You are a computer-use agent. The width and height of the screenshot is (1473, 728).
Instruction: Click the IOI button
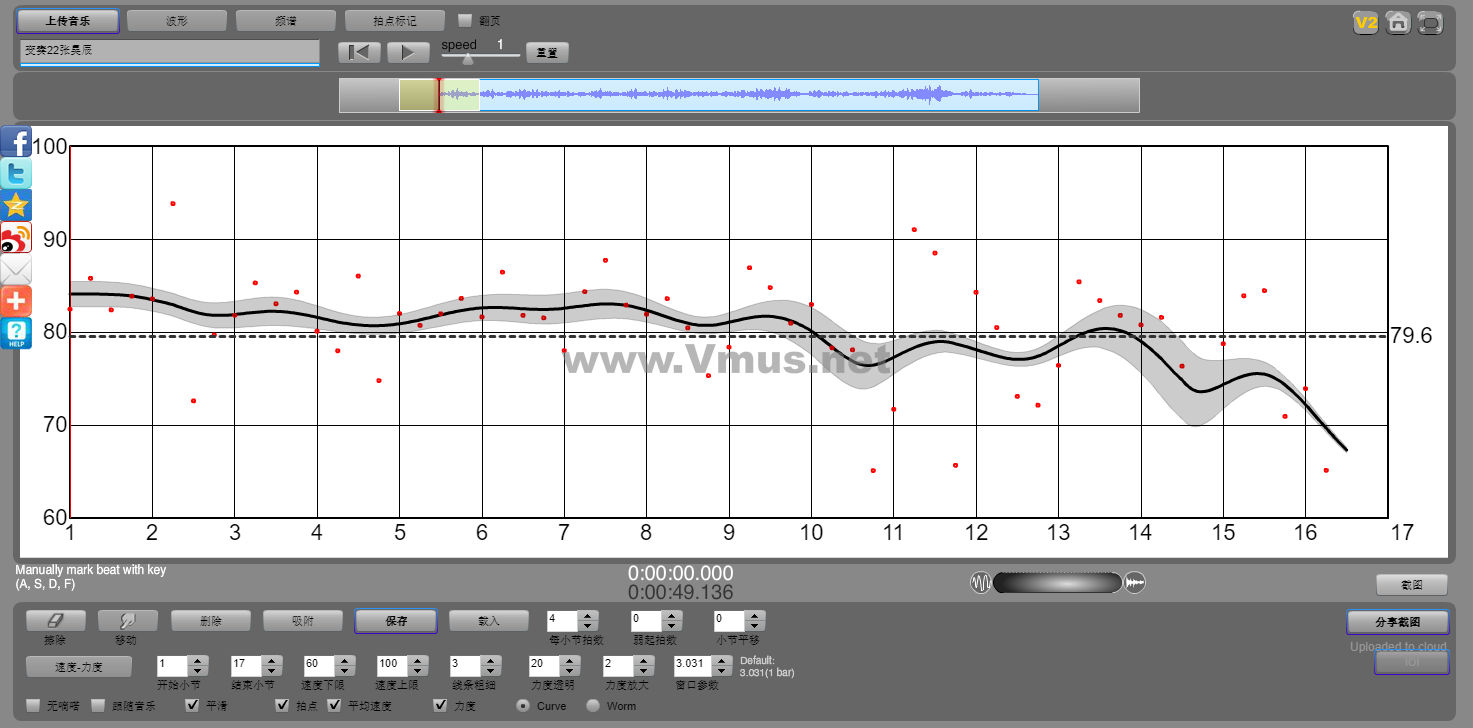pyautogui.click(x=1411, y=662)
